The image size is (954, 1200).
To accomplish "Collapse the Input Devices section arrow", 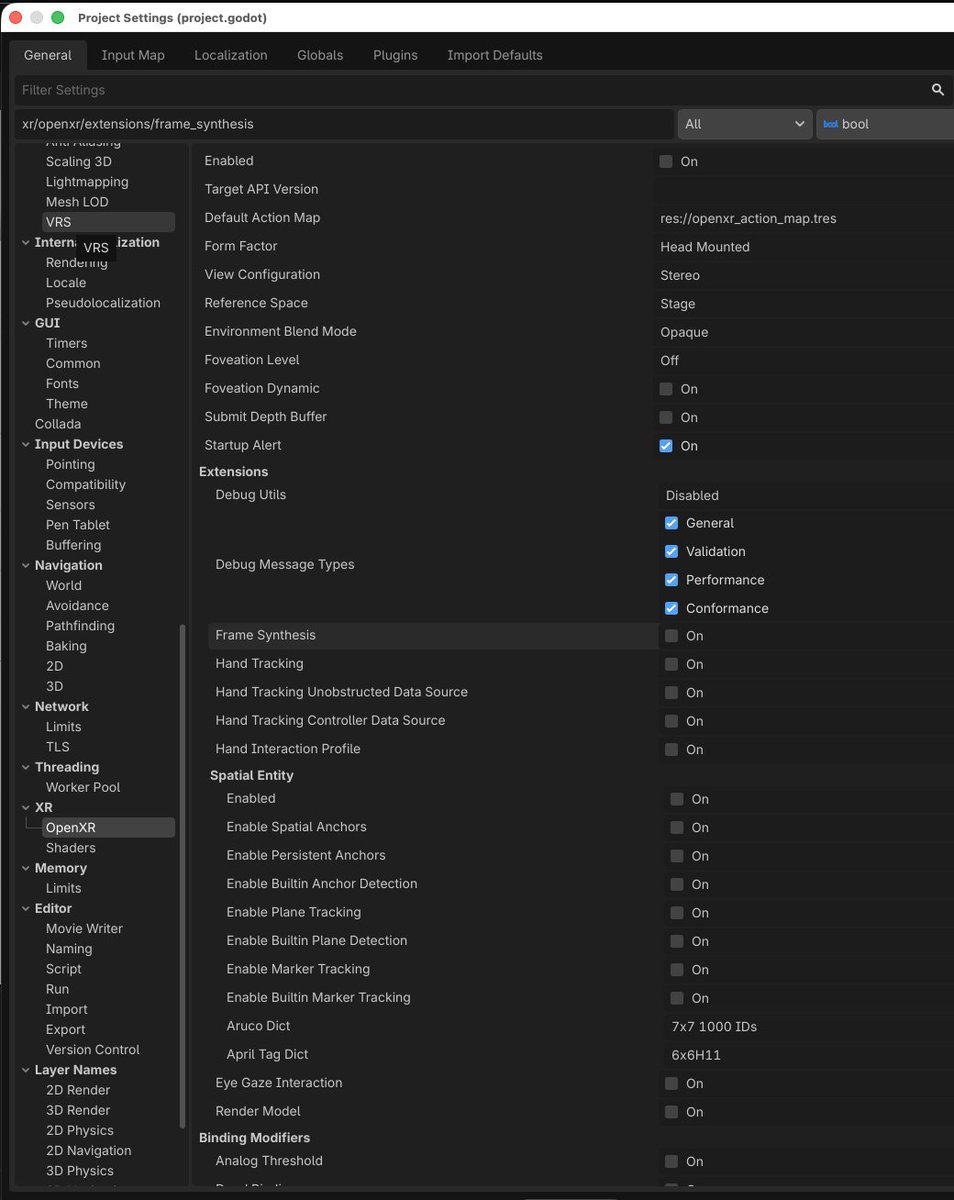I will 25,444.
